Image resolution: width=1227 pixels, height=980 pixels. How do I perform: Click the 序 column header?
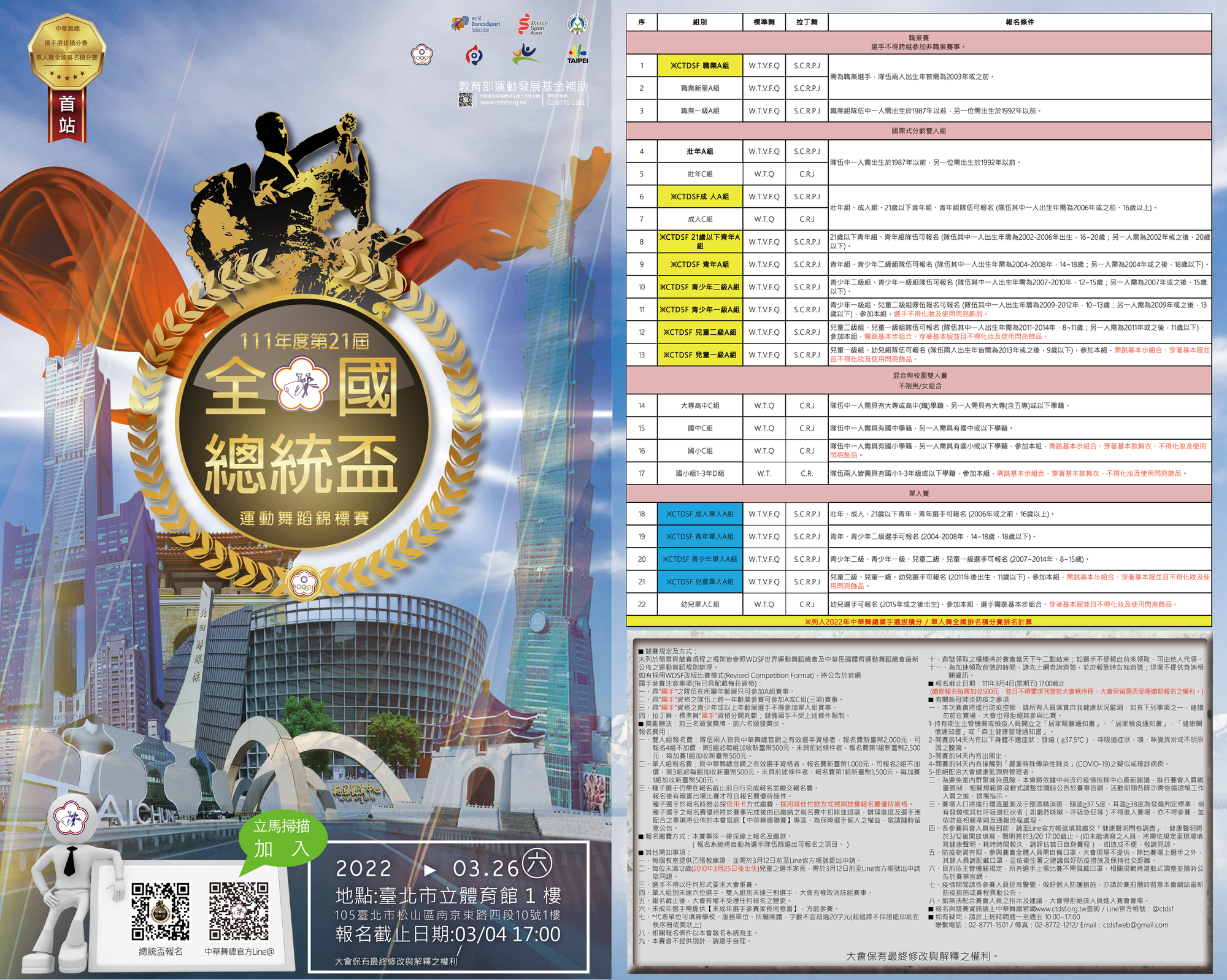(x=642, y=22)
